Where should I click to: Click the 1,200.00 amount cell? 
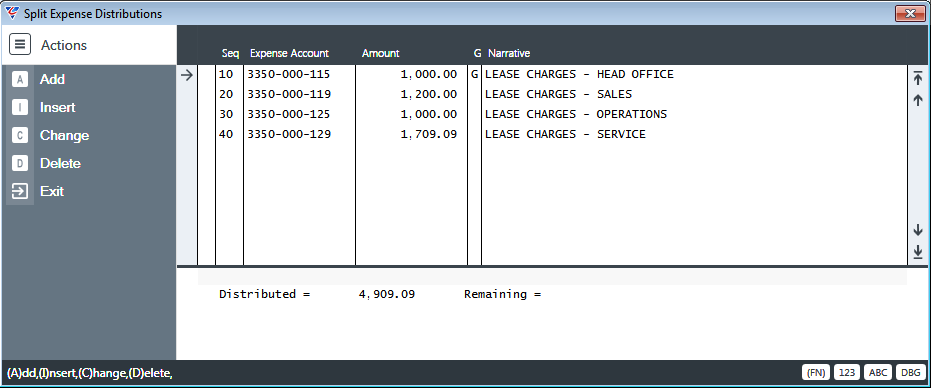coord(429,94)
